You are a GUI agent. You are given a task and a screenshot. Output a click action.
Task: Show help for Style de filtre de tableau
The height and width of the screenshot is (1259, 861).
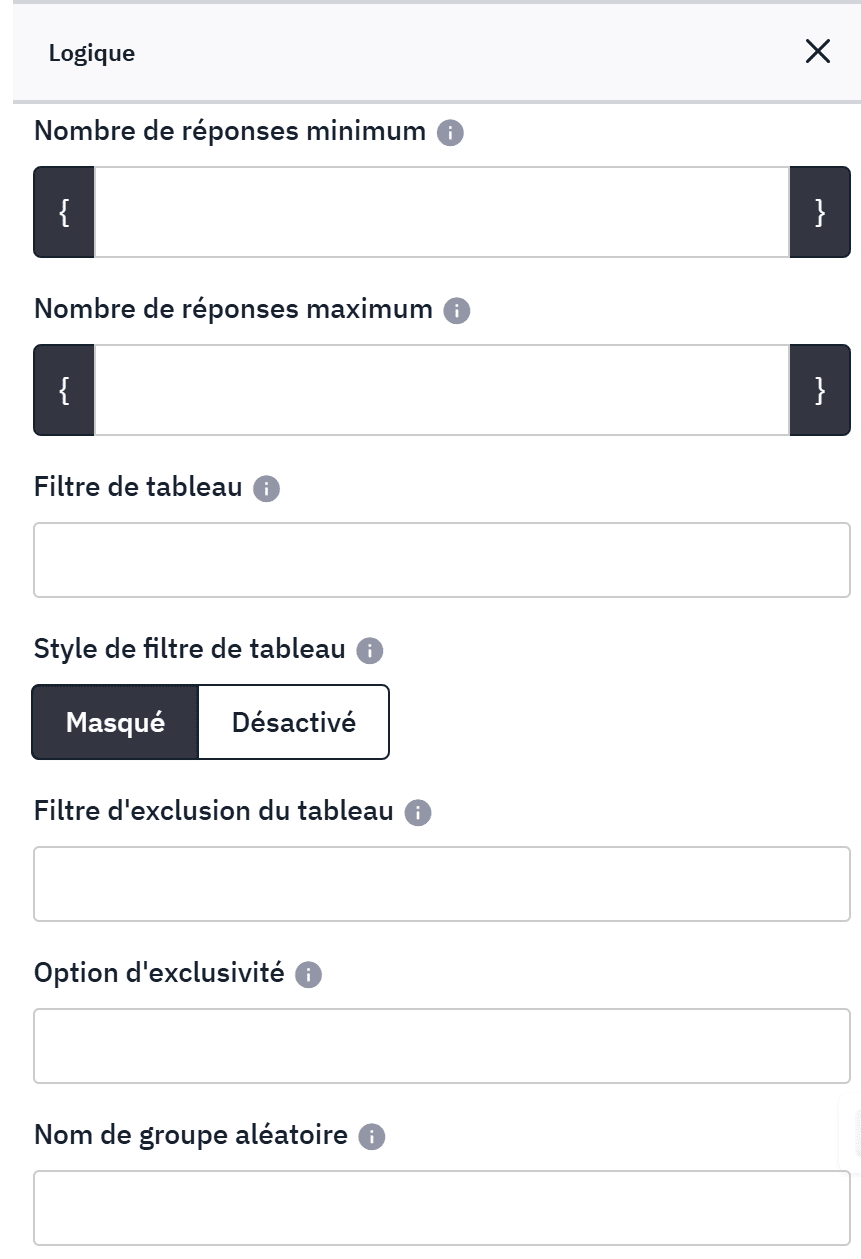pyautogui.click(x=369, y=651)
